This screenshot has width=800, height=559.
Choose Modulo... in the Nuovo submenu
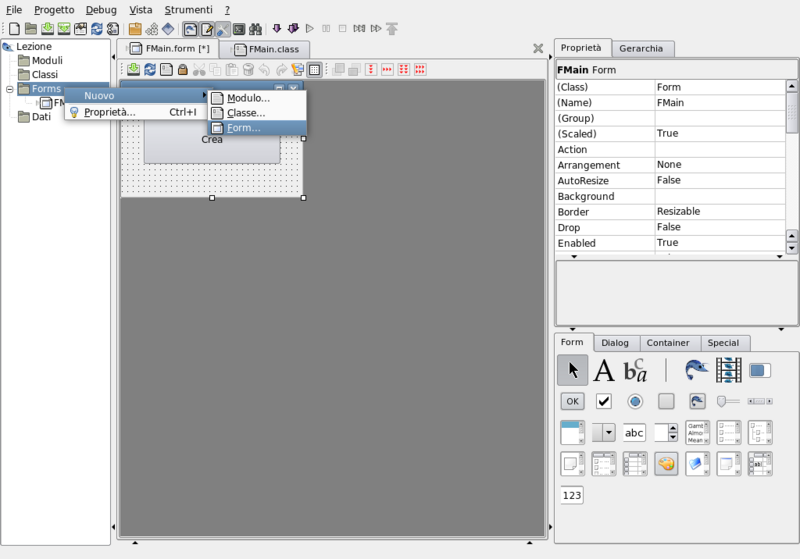(257, 98)
